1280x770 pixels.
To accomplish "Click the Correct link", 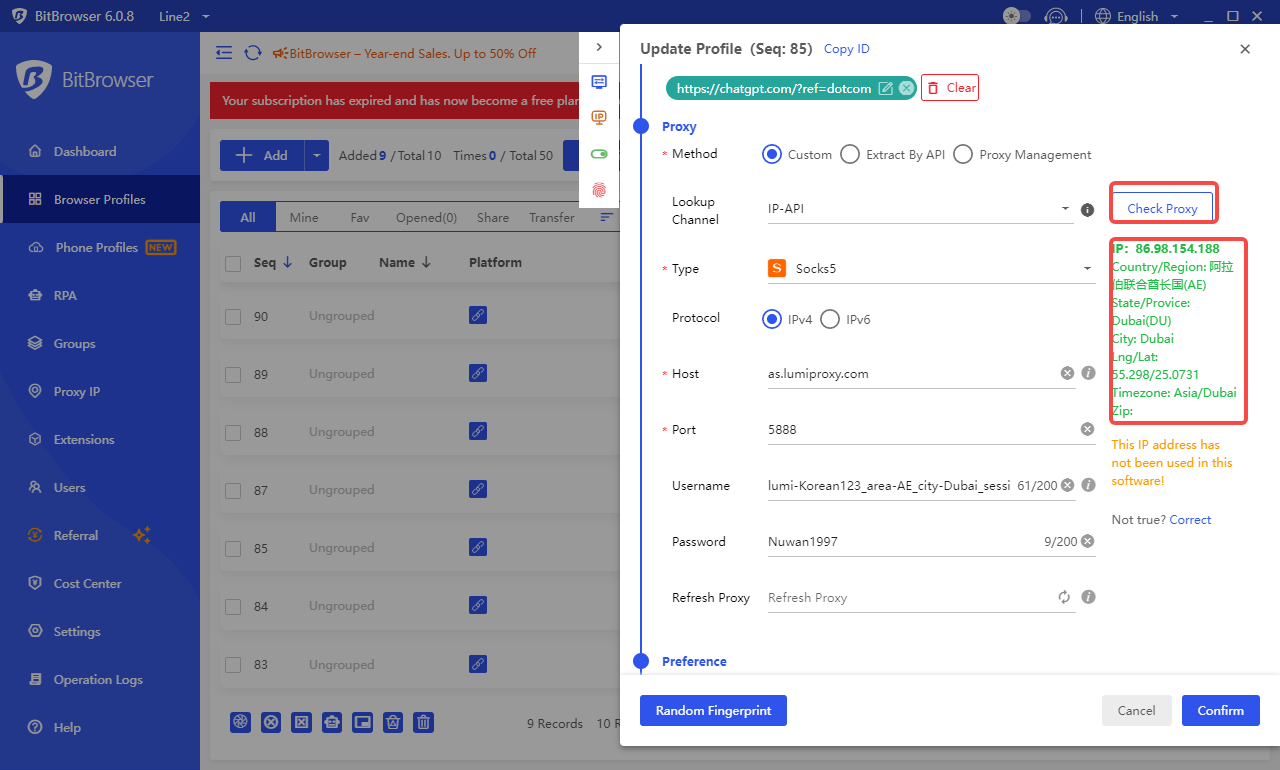I will tap(1190, 520).
